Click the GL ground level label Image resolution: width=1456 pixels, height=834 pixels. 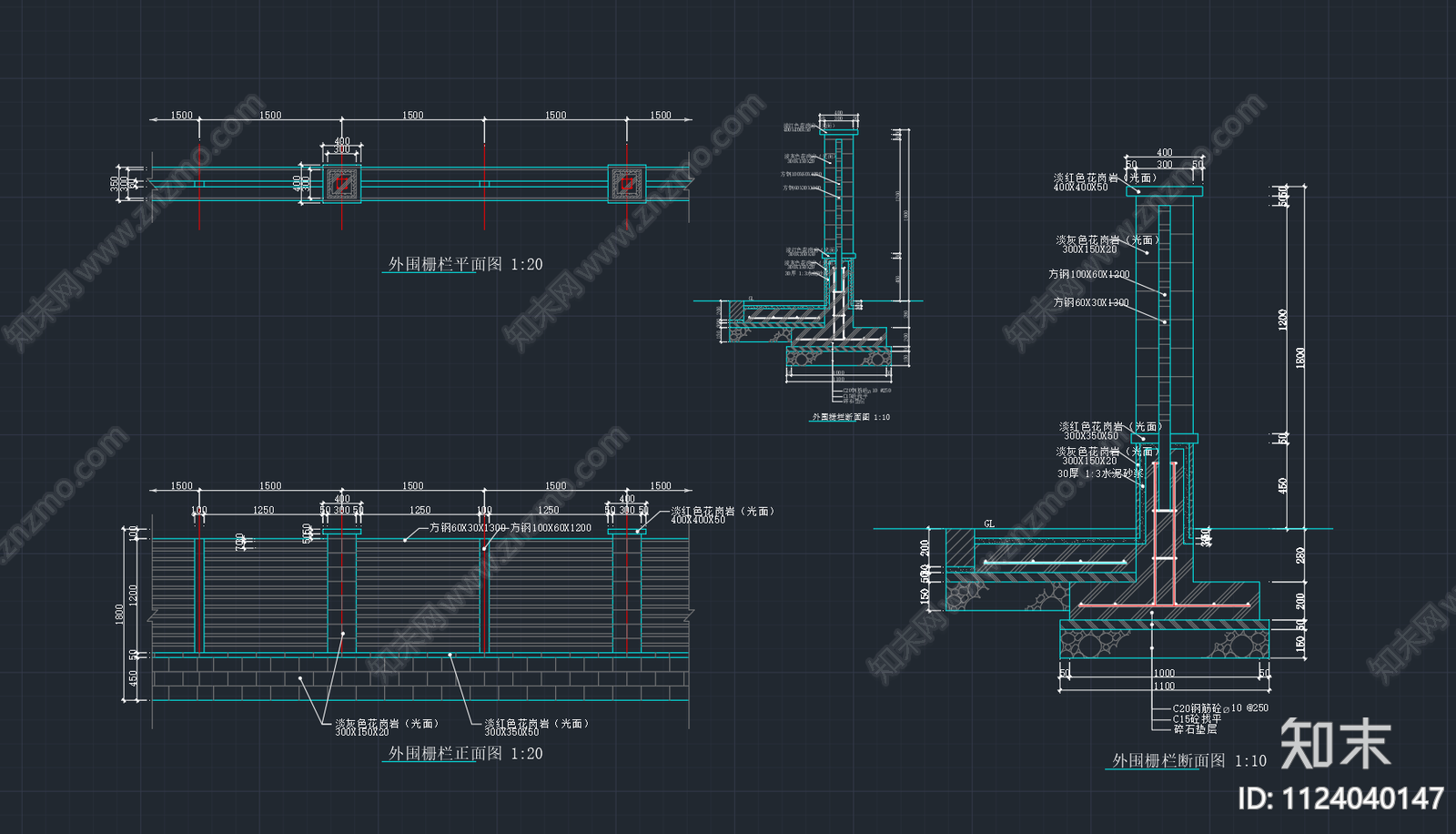pyautogui.click(x=989, y=524)
